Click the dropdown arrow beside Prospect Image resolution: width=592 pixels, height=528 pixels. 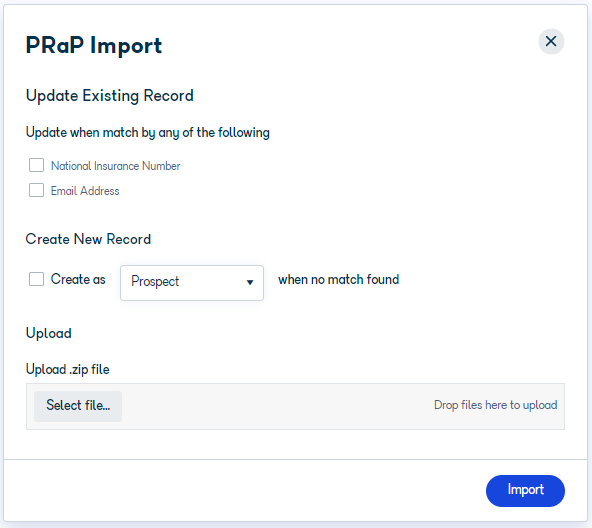250,283
